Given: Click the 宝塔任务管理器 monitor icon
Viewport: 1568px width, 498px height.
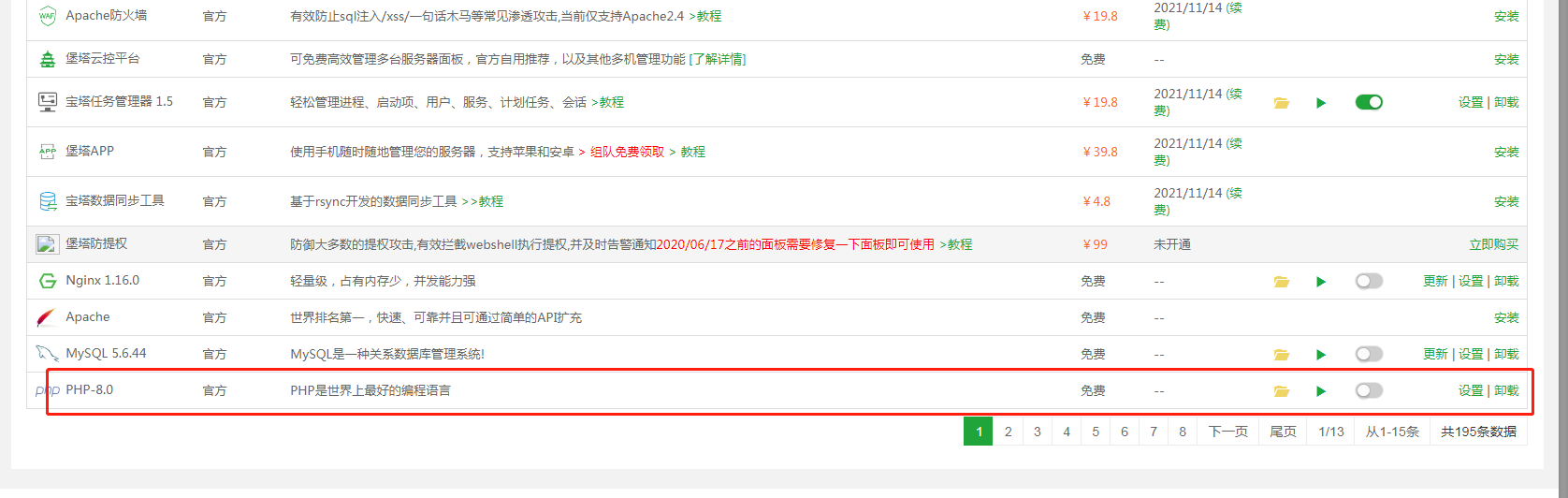Looking at the screenshot, I should click(x=47, y=102).
